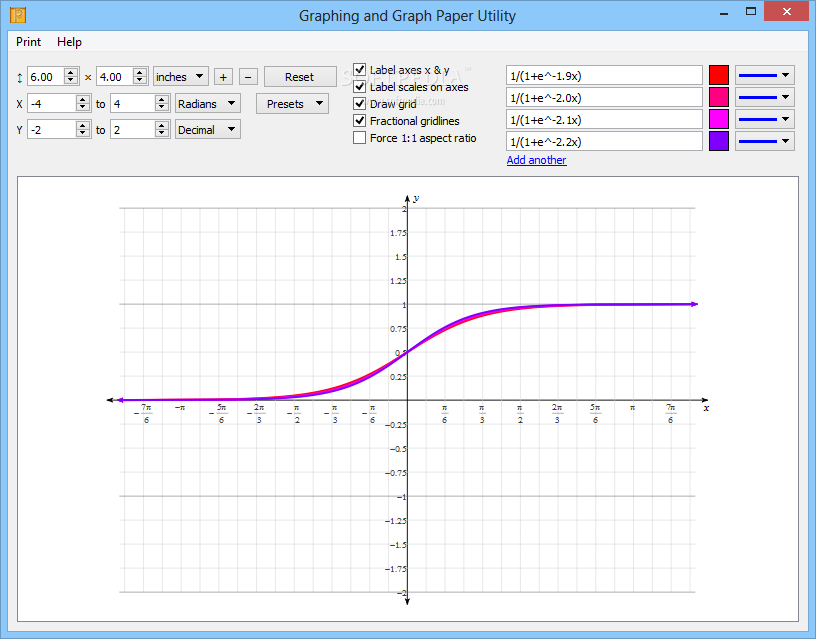This screenshot has height=639, width=816.
Task: Toggle Label axes x & y checkbox
Action: [x=359, y=69]
